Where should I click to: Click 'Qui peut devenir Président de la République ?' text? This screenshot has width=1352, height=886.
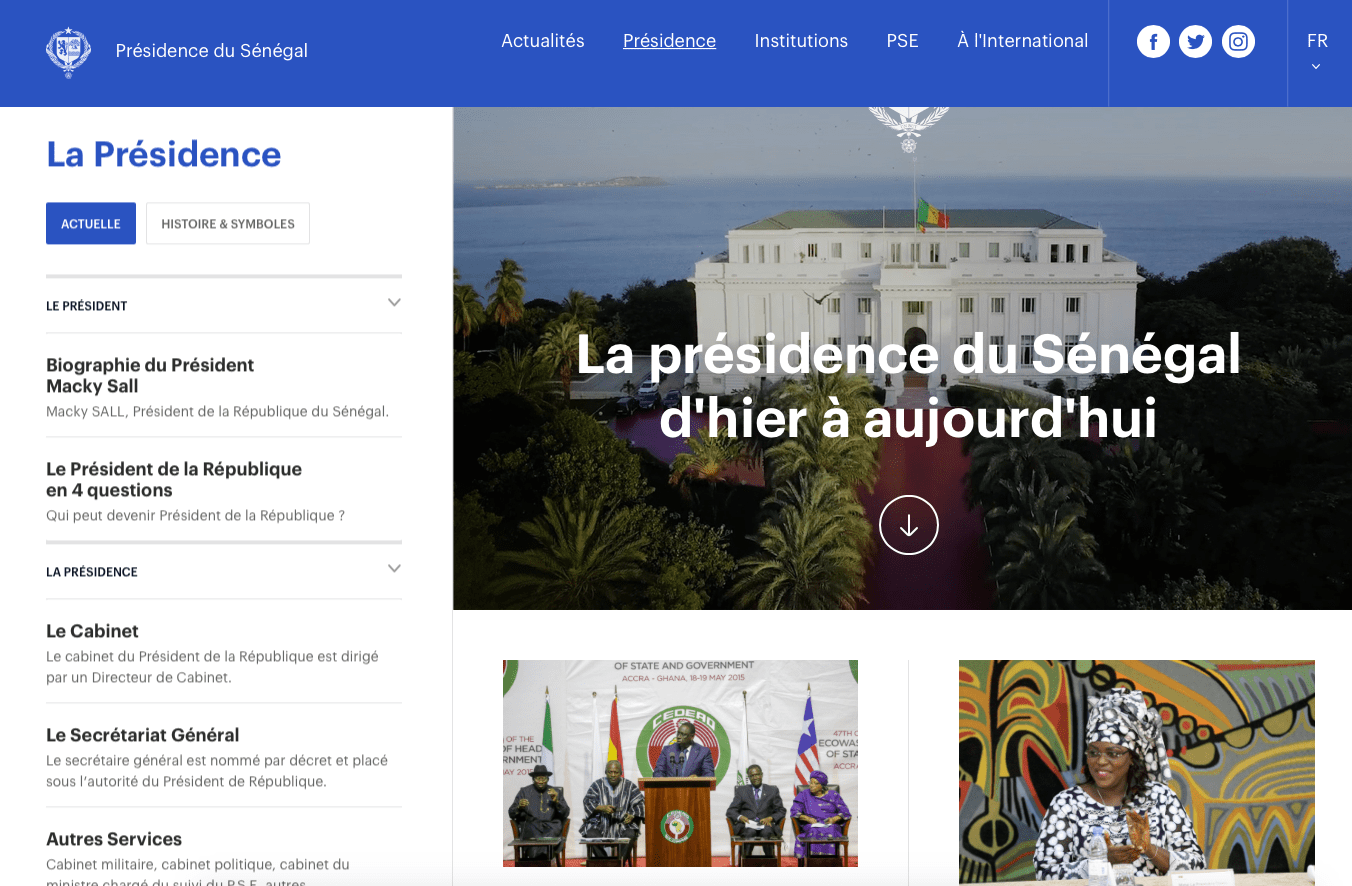195,515
